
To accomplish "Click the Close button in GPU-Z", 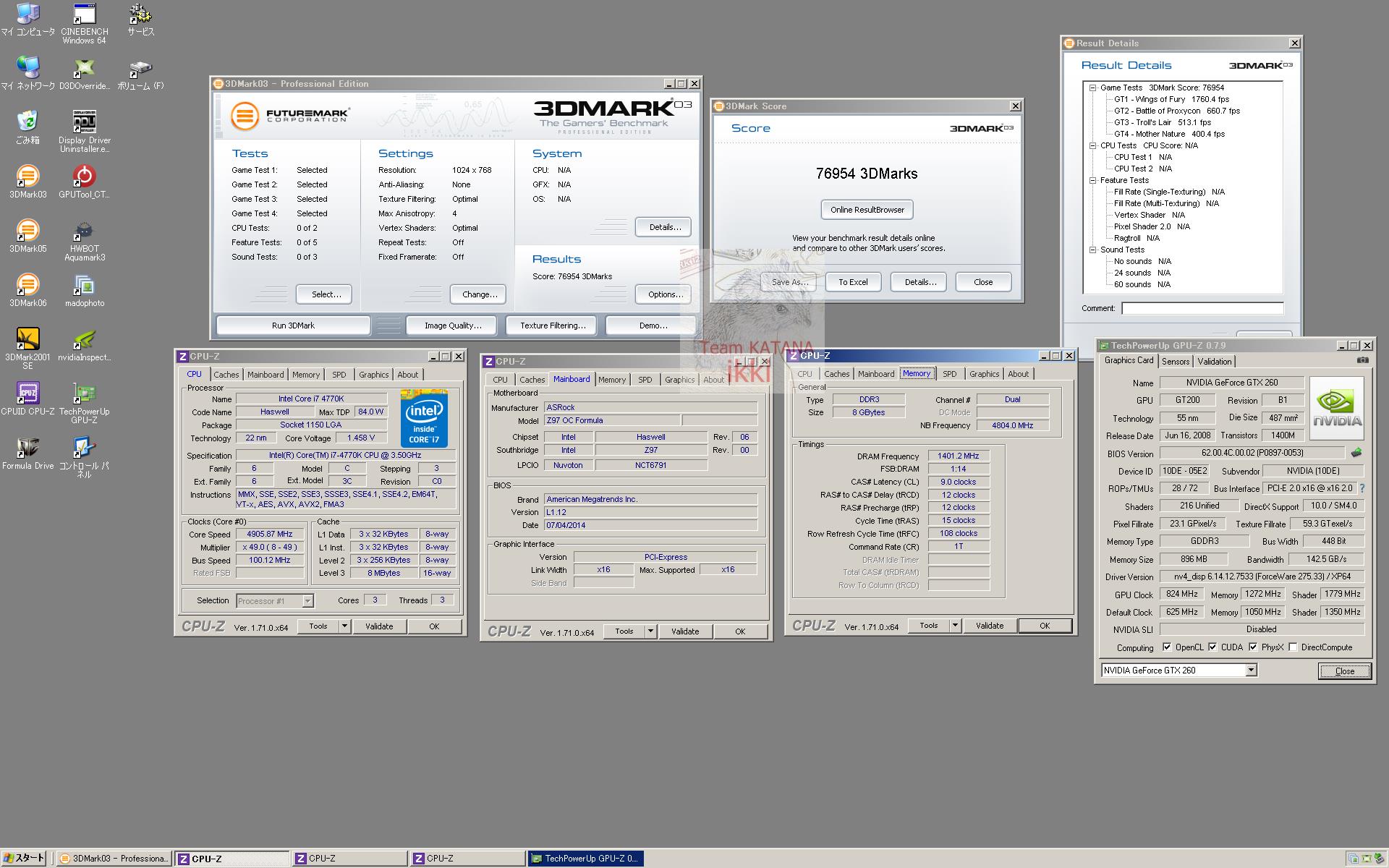I will click(x=1344, y=671).
